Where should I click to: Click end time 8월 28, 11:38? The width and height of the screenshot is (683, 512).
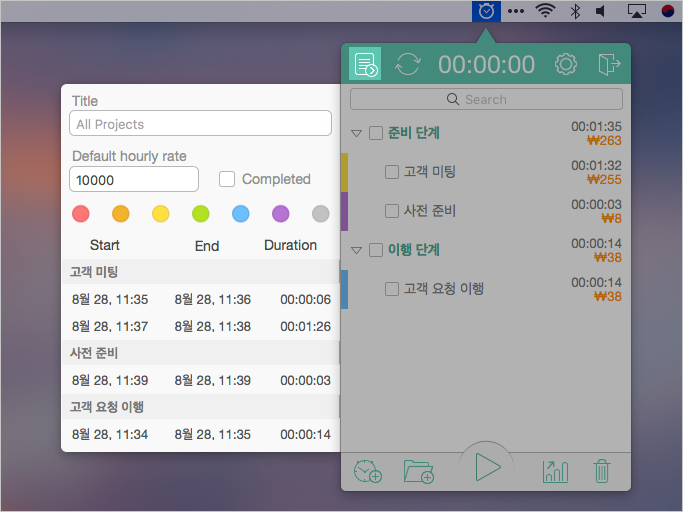[213, 326]
